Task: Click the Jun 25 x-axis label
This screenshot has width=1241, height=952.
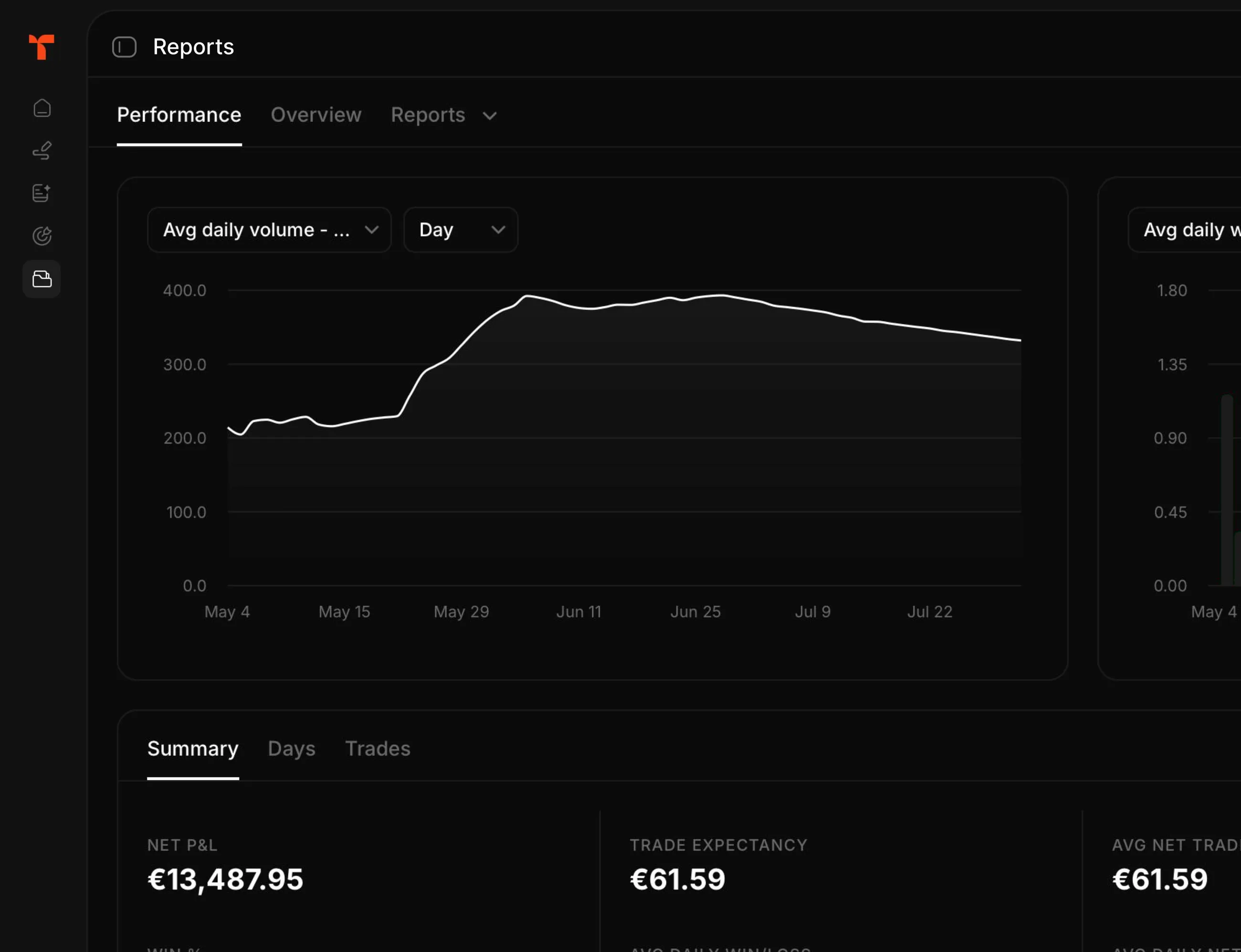Action: click(x=695, y=612)
